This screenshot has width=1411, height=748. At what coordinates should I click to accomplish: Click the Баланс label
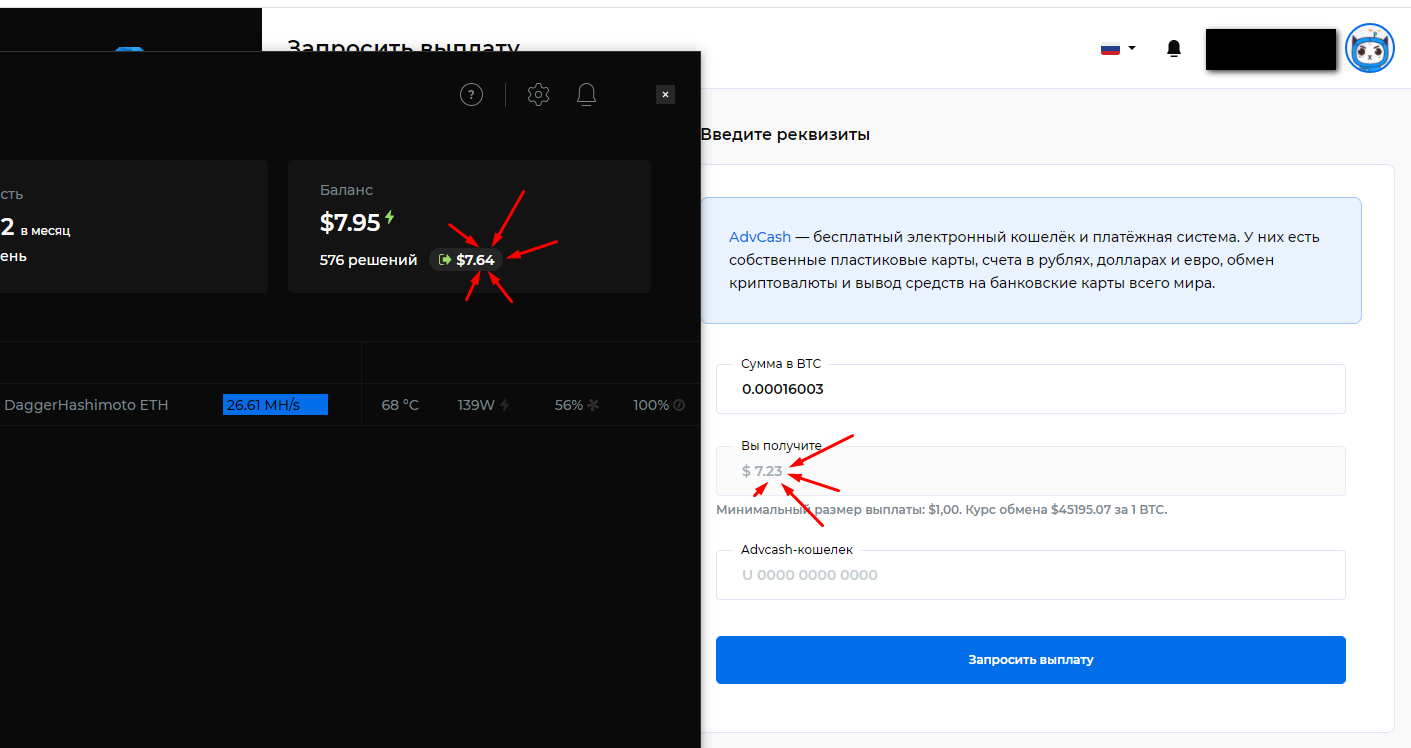tap(346, 190)
